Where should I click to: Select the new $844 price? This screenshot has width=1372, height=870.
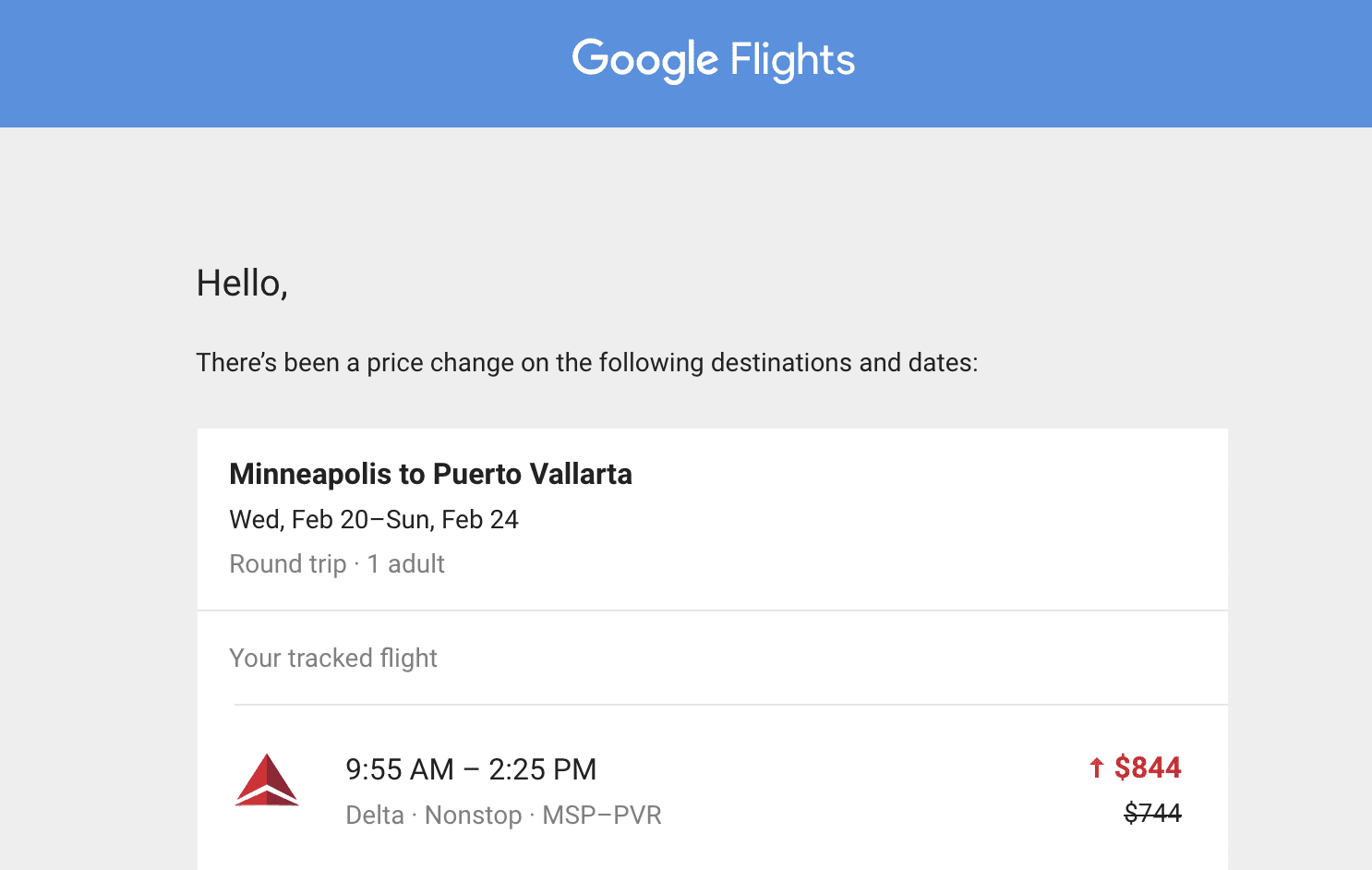[x=1148, y=767]
